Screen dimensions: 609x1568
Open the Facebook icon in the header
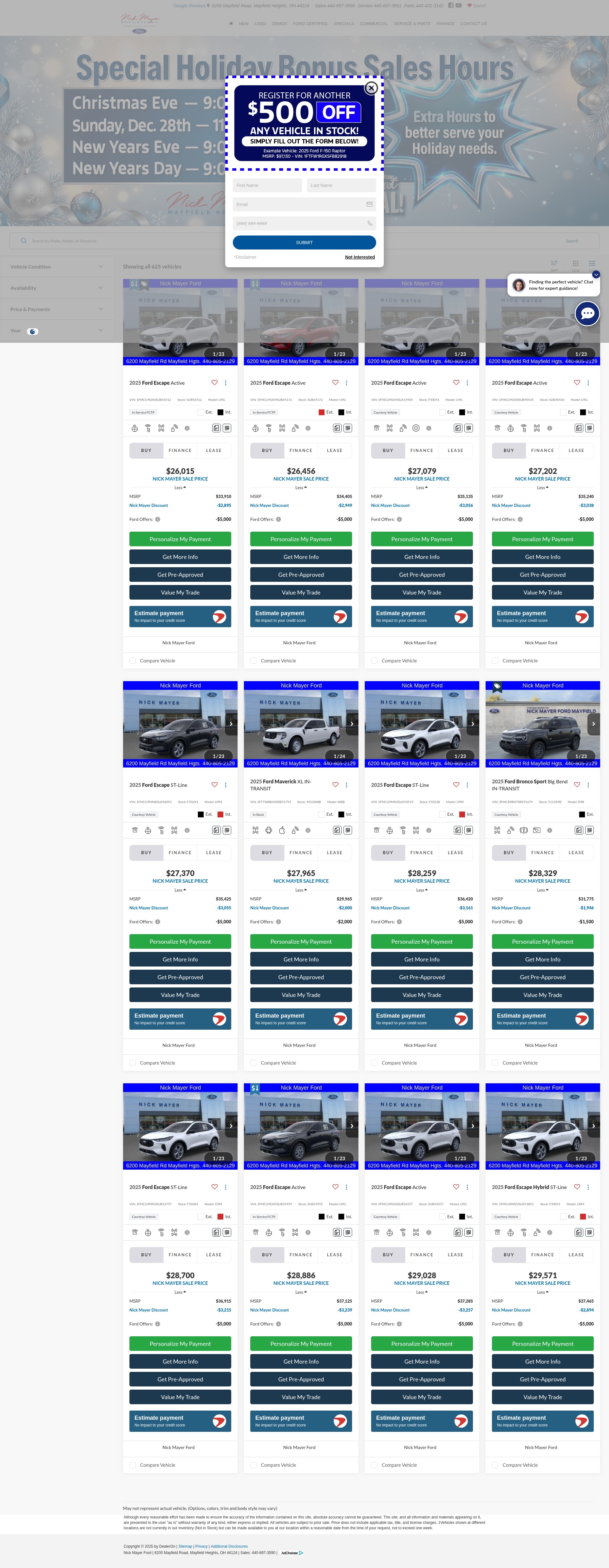[451, 5]
